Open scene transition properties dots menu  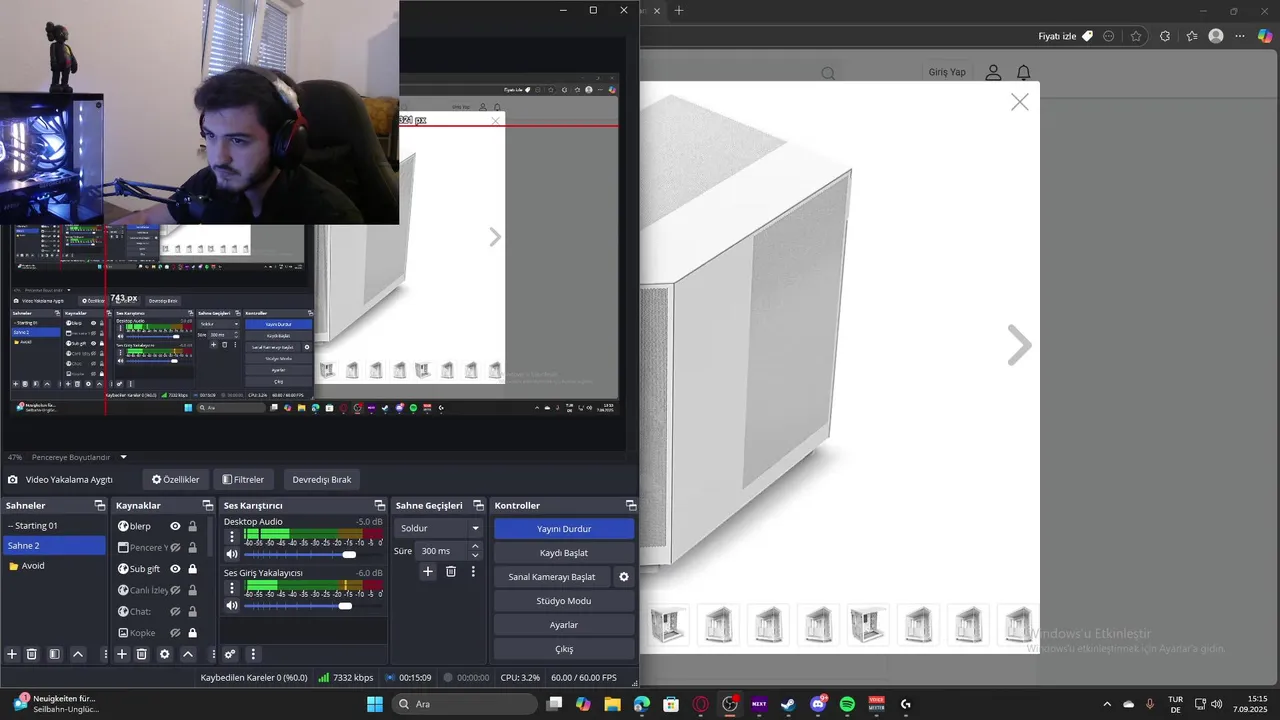[x=473, y=572]
